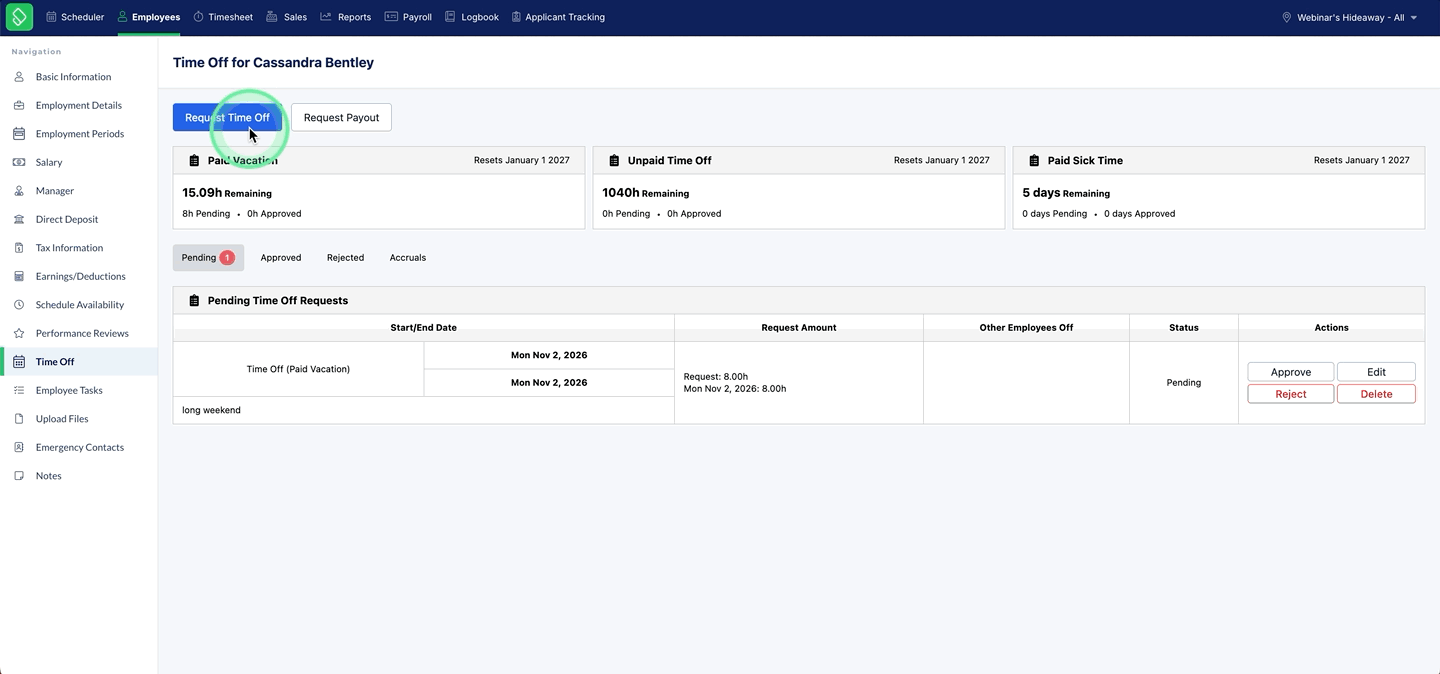Click the Logbook icon
The image size is (1440, 674).
click(x=450, y=17)
